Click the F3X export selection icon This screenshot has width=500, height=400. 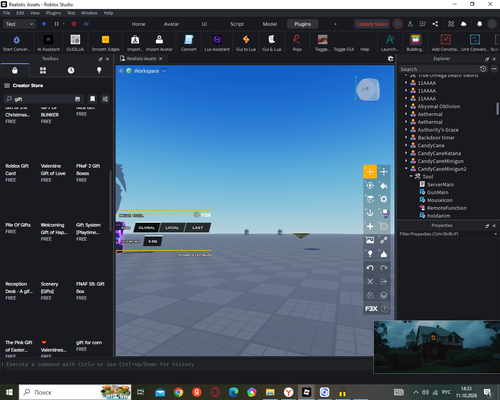384,281
